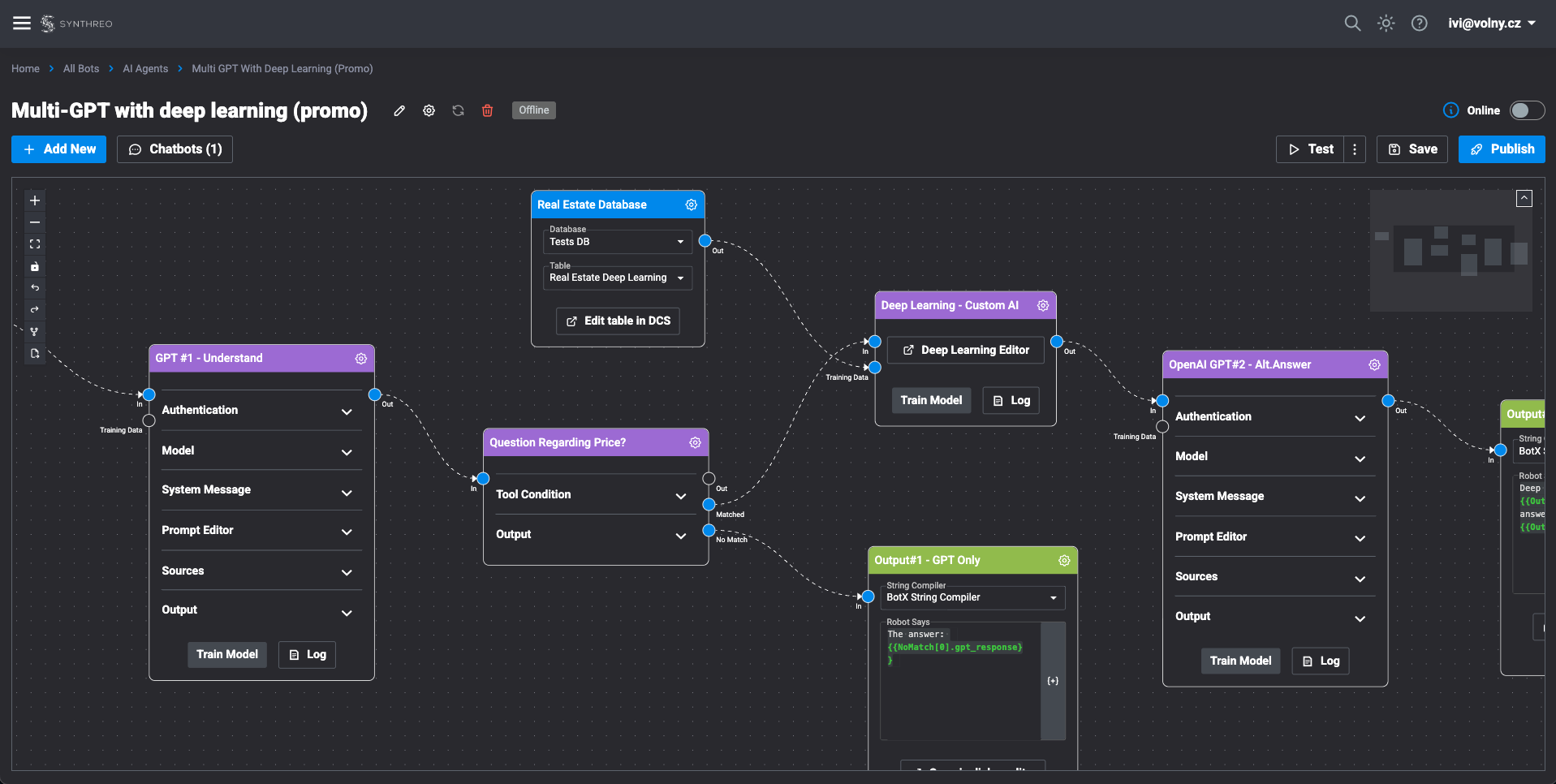Viewport: 1556px width, 784px height.
Task: Open the account menu for ivi@volny.cz
Action: 1491,23
